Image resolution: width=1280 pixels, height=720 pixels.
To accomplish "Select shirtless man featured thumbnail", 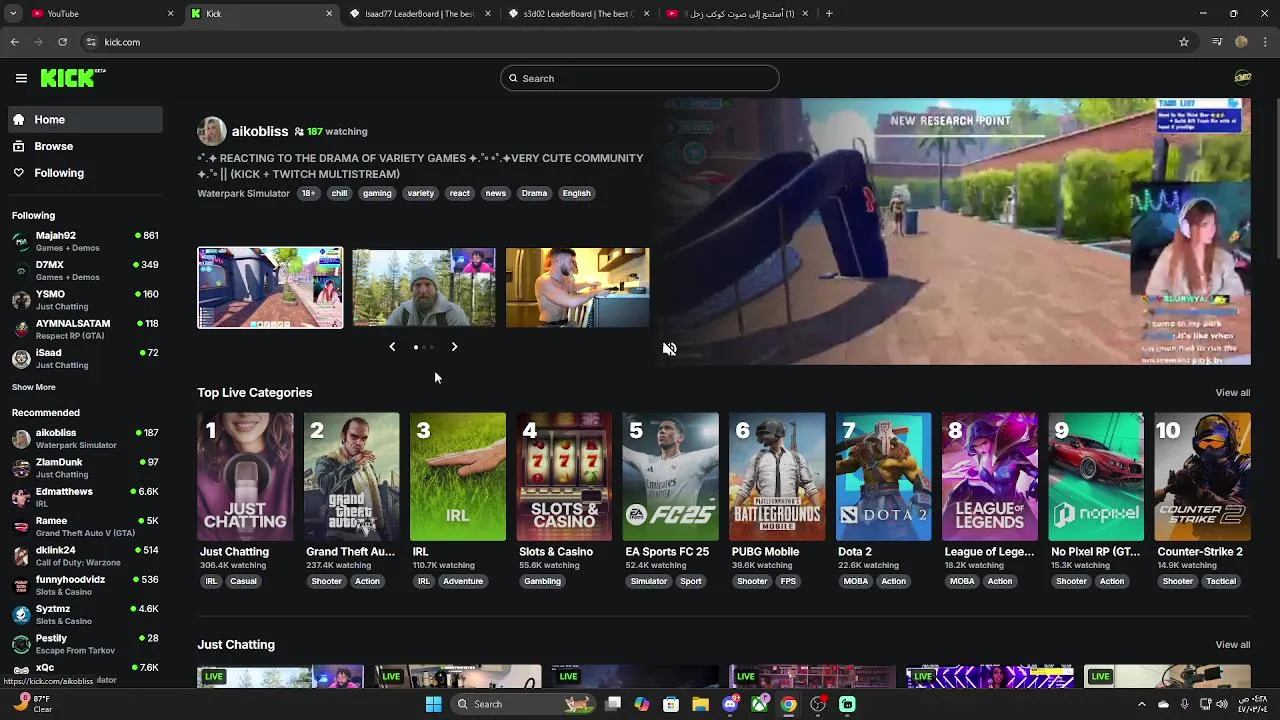I will [577, 287].
